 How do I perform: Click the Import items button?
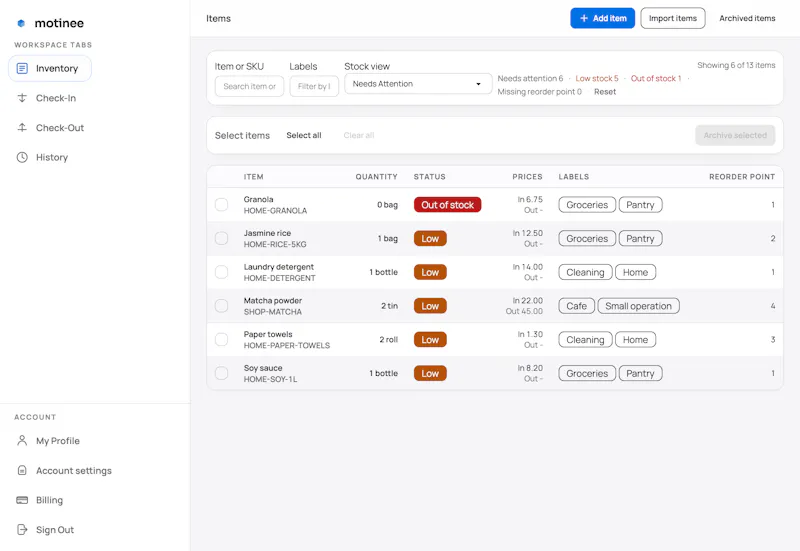click(673, 18)
